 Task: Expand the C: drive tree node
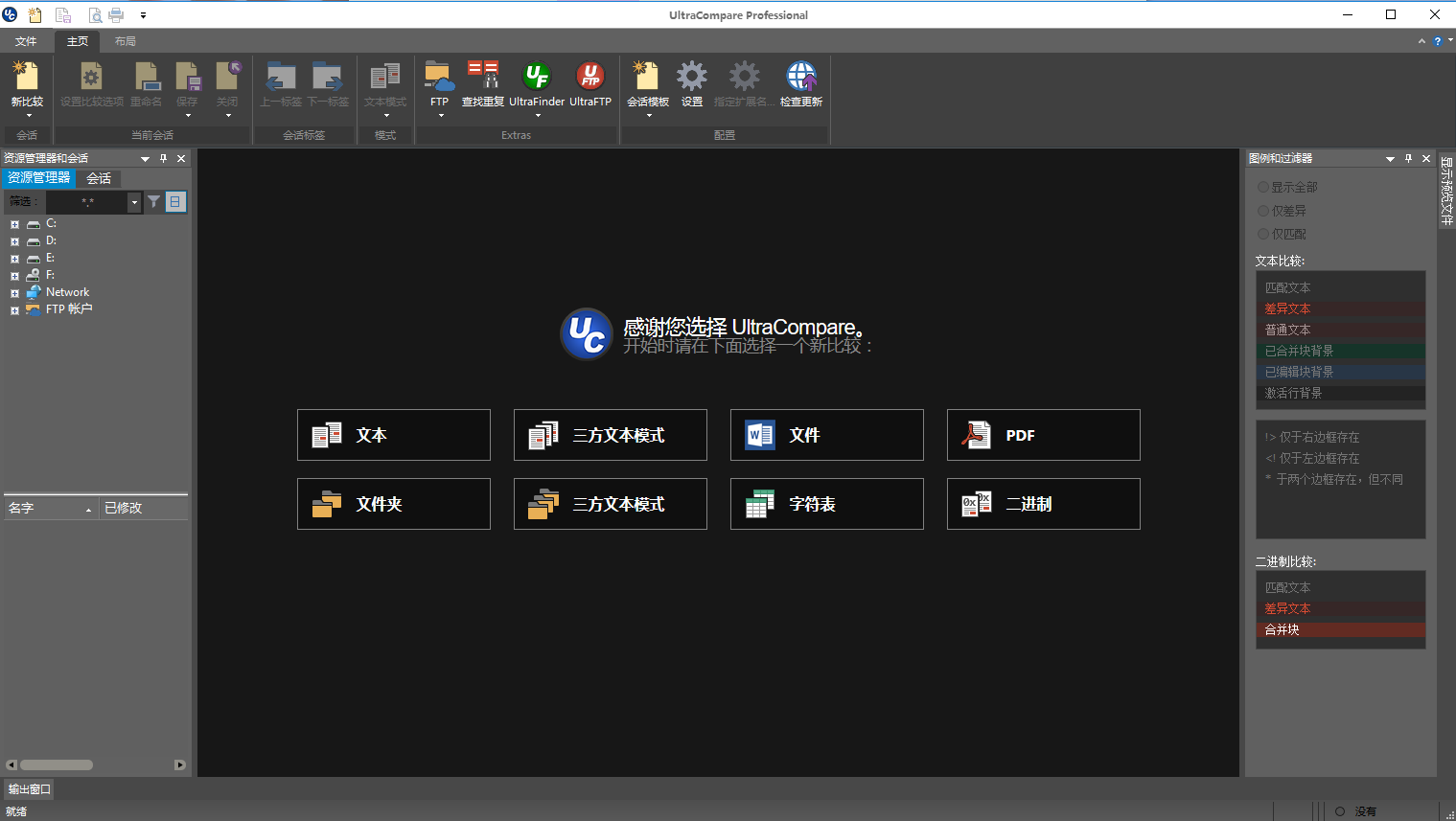point(14,224)
